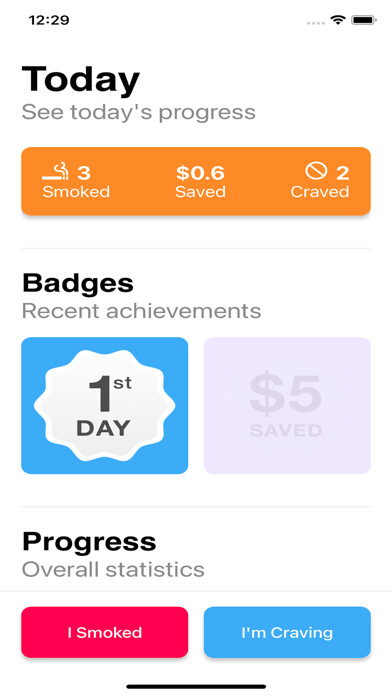
Task: Tap the Progress section heading
Action: tap(89, 542)
